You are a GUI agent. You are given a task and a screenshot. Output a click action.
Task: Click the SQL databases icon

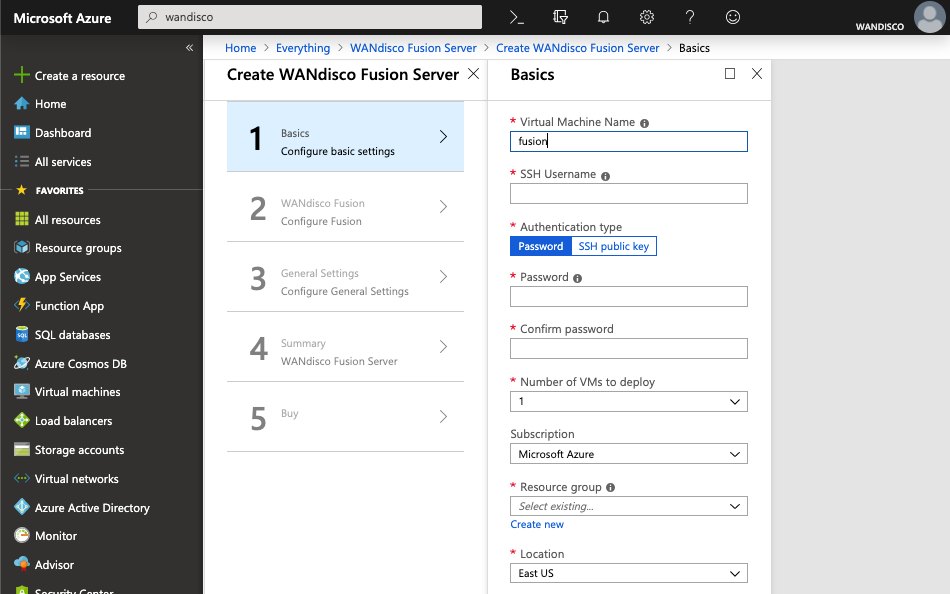[x=21, y=334]
